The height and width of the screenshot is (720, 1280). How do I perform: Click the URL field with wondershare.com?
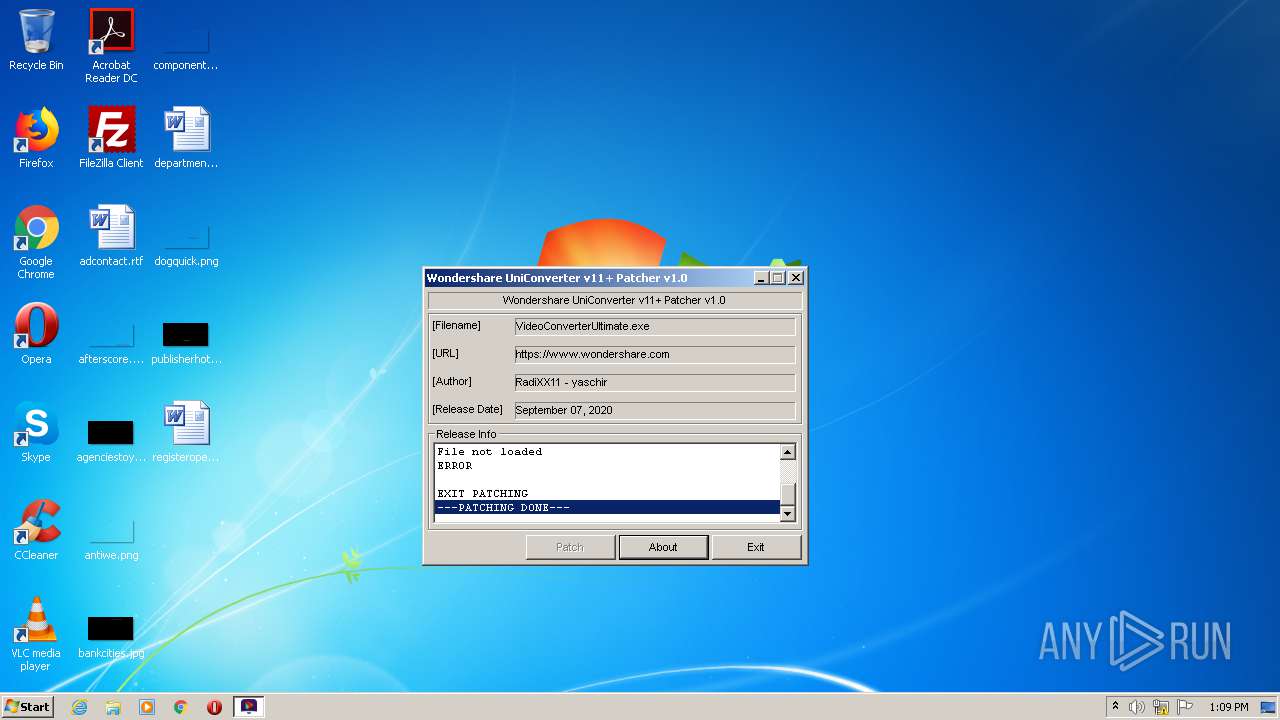[655, 354]
